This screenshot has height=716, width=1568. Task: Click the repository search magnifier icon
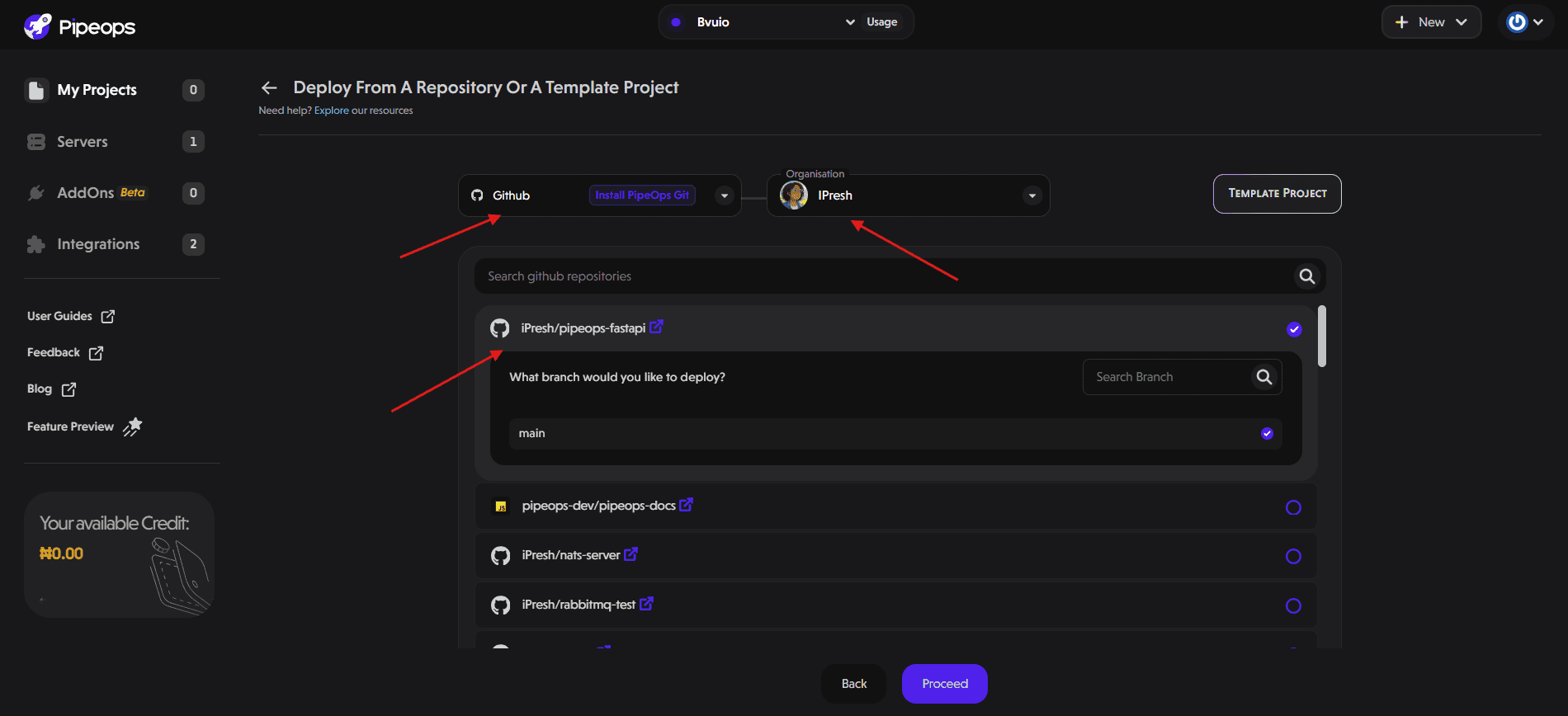[x=1307, y=276]
